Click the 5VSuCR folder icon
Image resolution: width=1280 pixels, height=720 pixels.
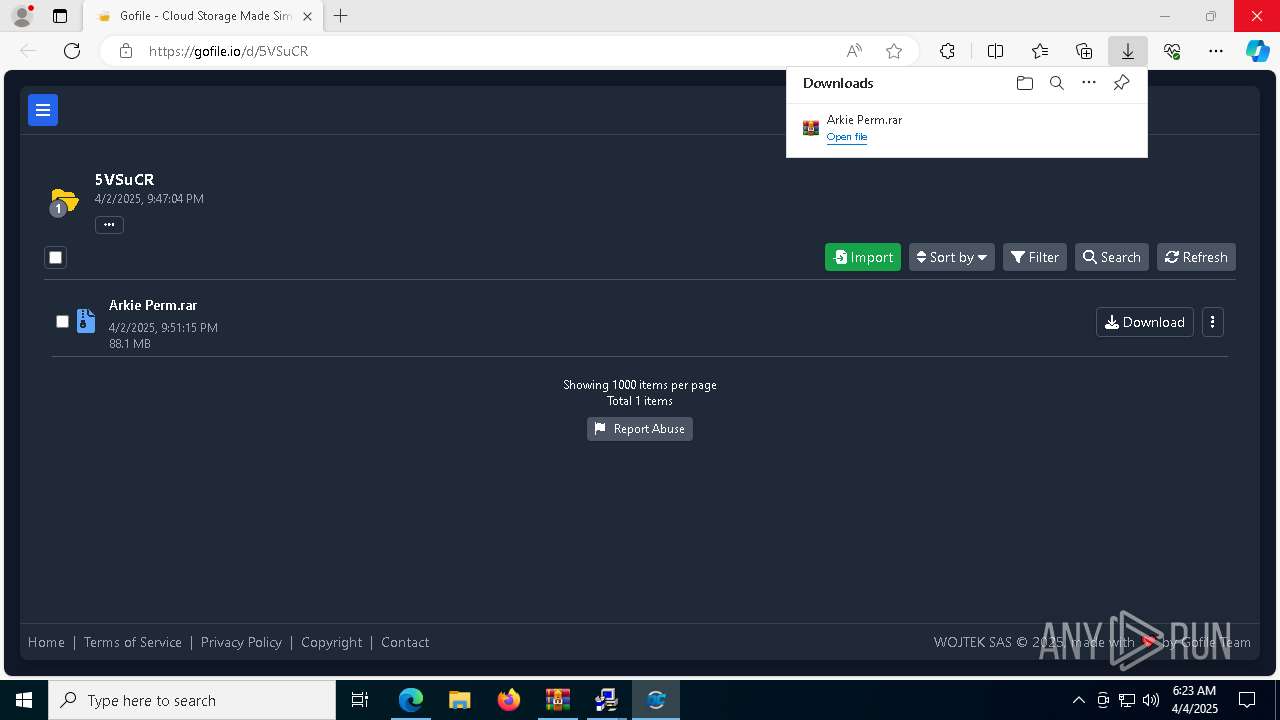pos(64,201)
